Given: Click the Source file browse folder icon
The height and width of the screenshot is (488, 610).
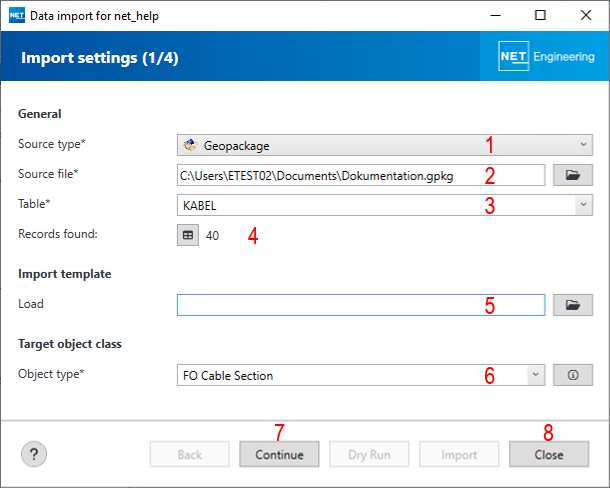Looking at the screenshot, I should [x=573, y=175].
